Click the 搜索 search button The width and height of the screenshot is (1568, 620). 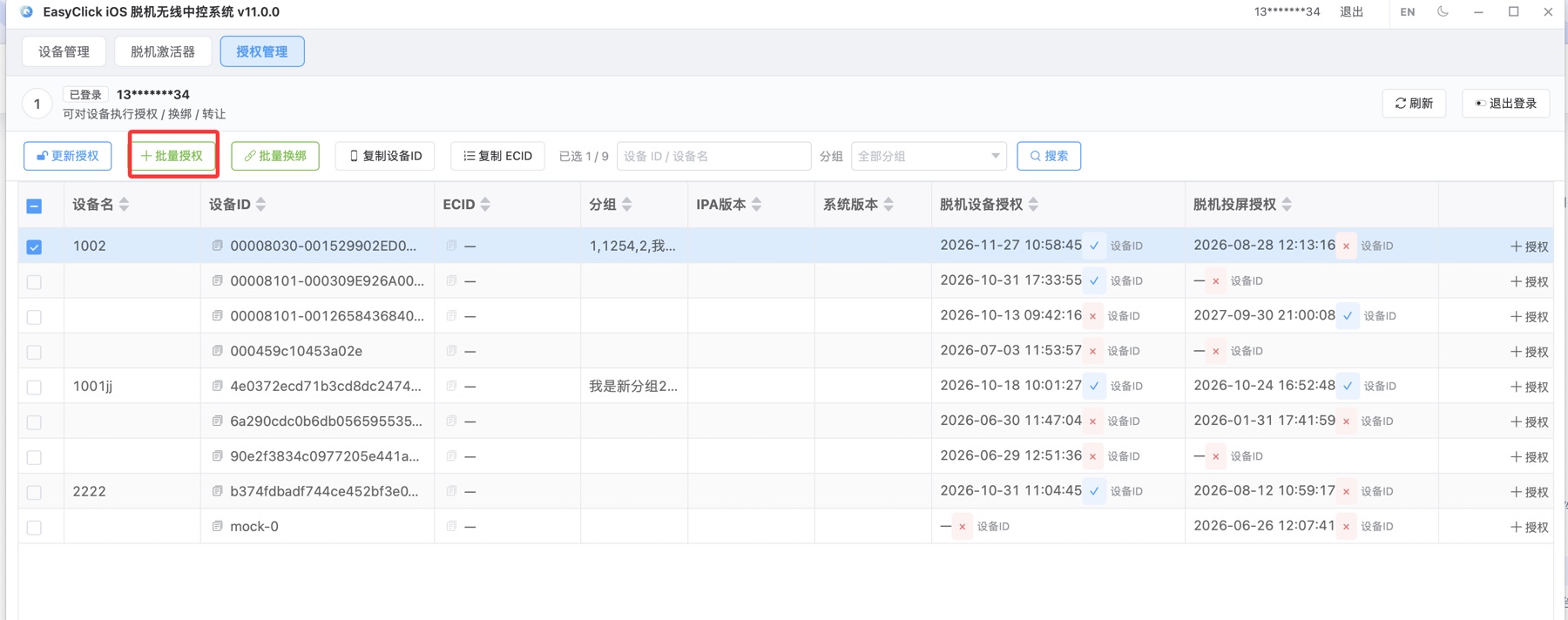click(1049, 156)
